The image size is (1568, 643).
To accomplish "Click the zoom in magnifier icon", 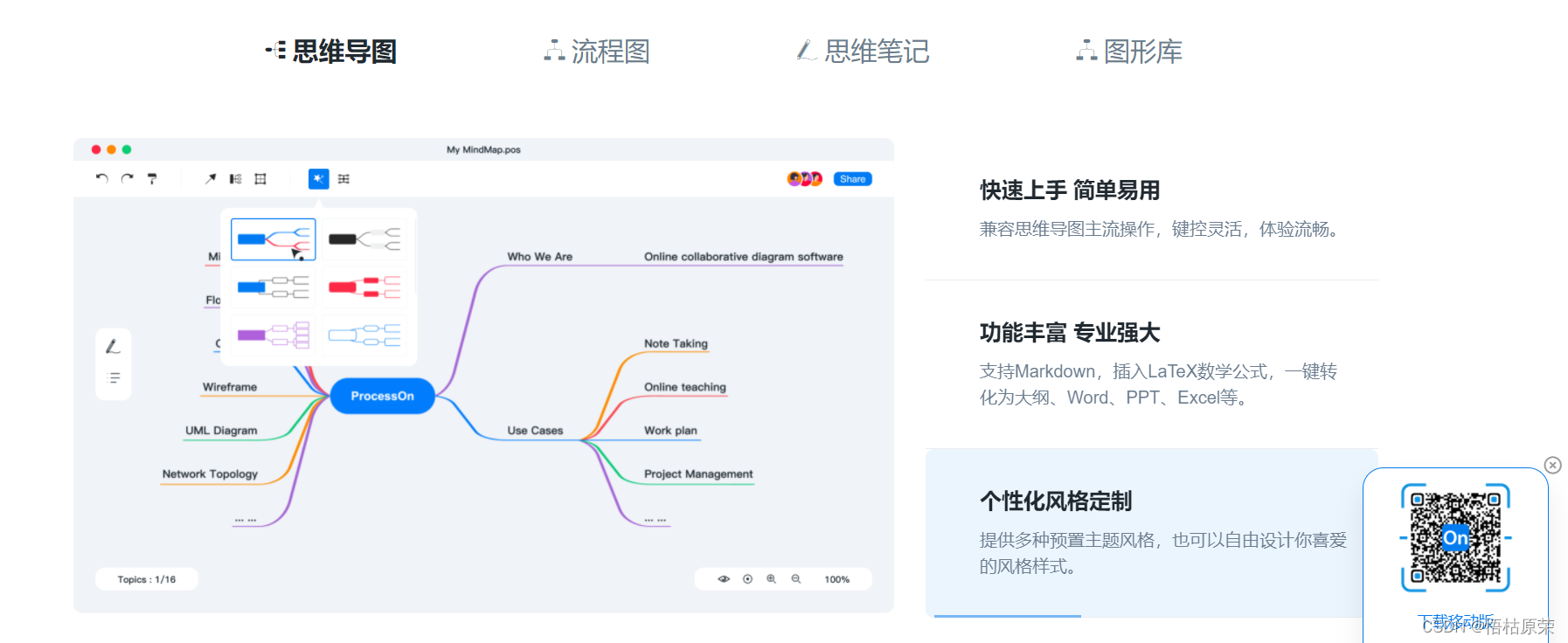I will click(772, 579).
